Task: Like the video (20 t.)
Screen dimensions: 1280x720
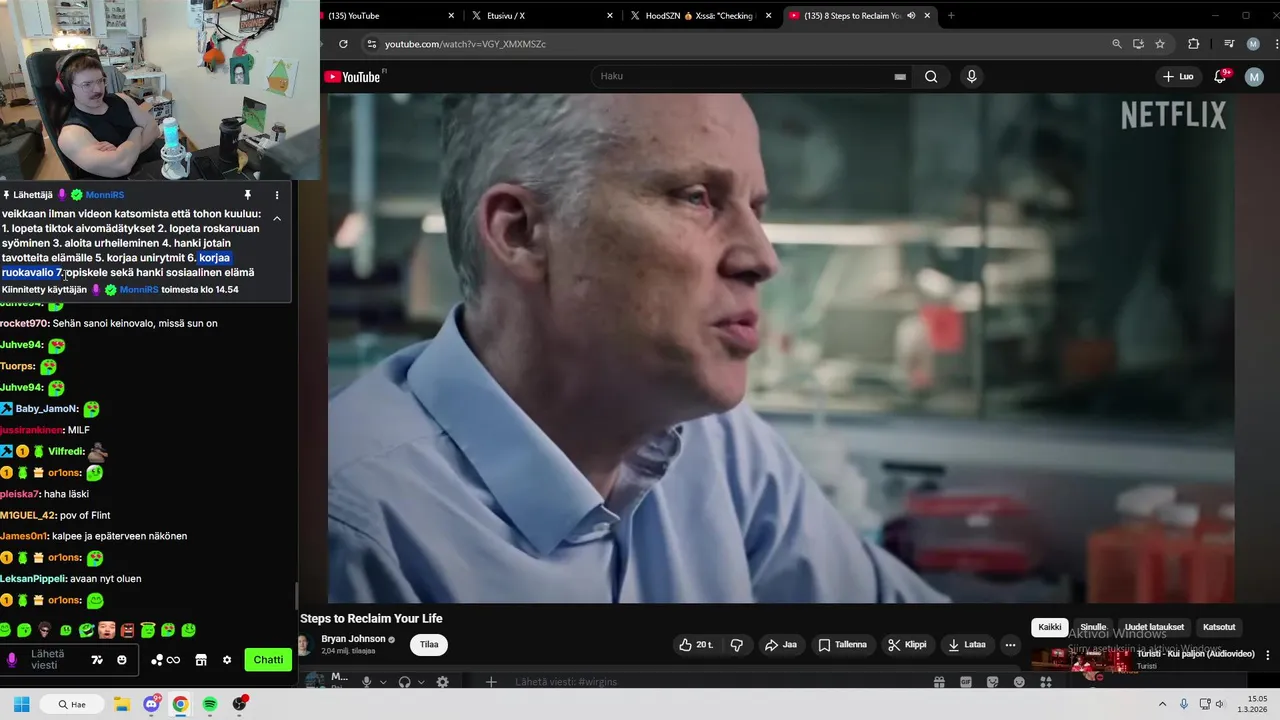Action: (696, 645)
